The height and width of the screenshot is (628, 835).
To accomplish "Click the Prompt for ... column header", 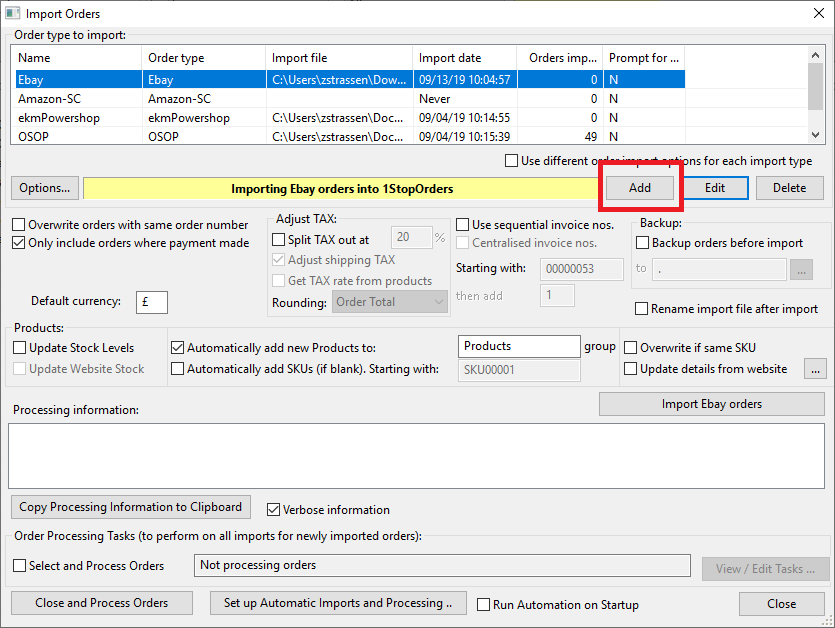I will 644,58.
